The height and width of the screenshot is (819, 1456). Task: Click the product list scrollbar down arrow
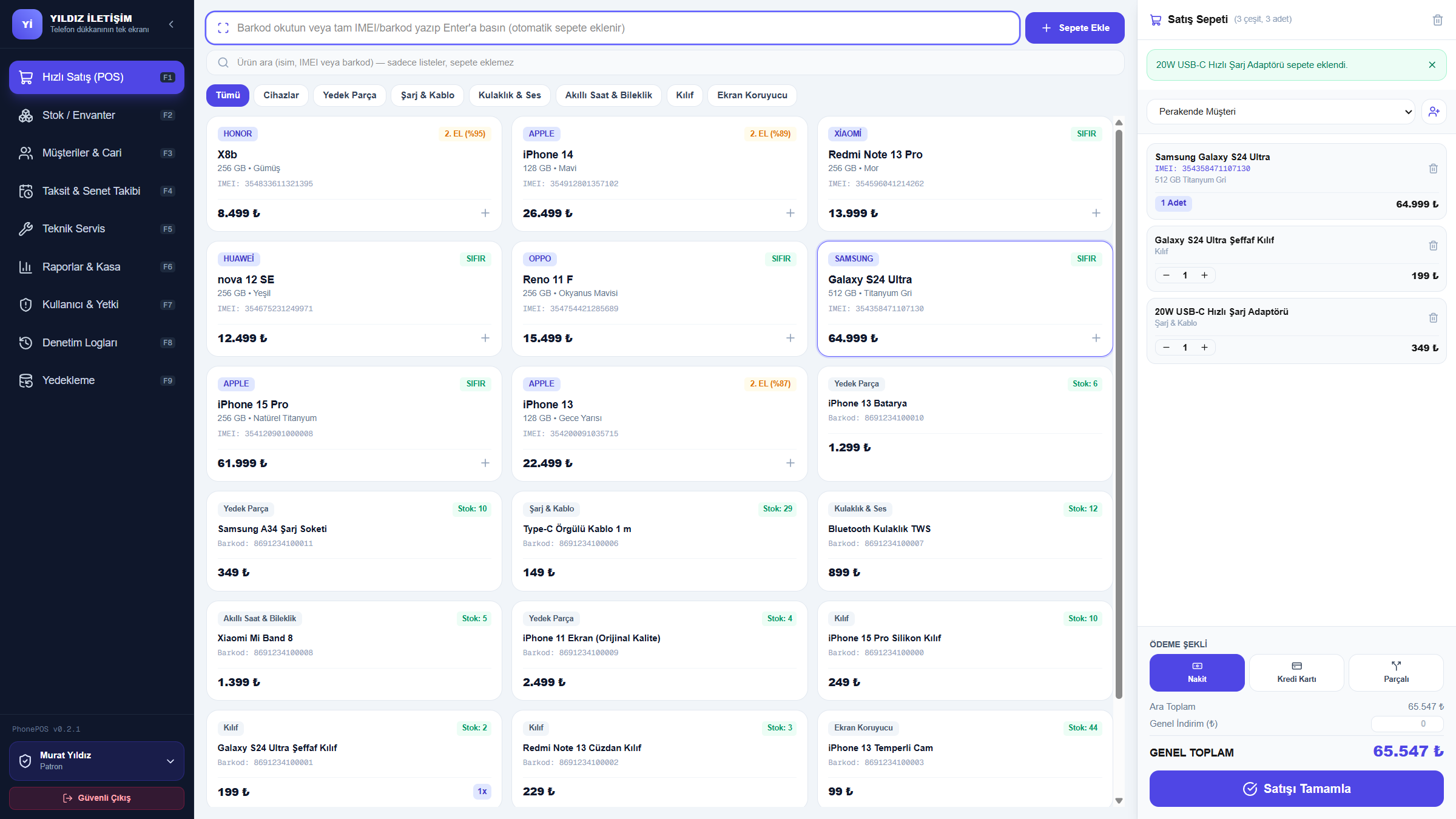pos(1119,801)
